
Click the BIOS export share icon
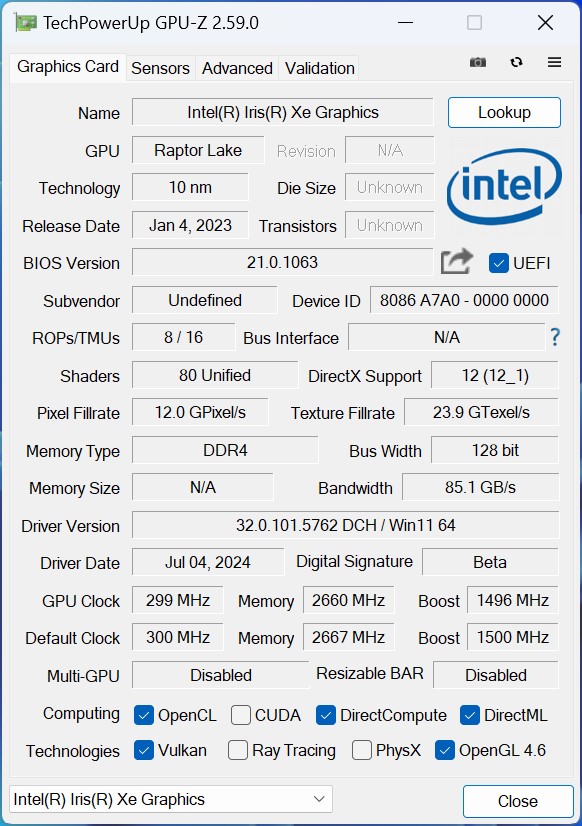tap(457, 261)
